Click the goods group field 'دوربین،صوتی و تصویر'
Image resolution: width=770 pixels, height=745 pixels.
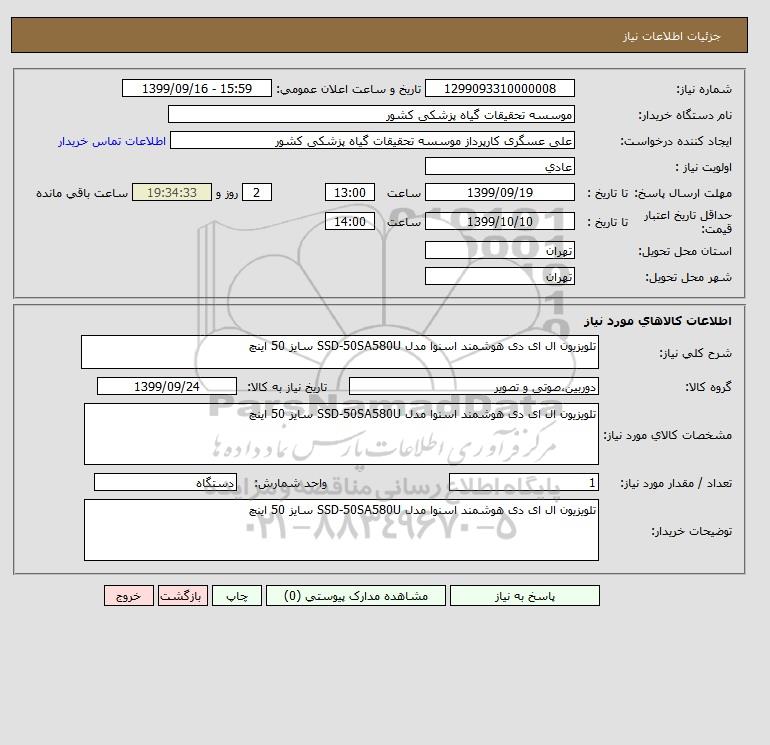click(x=473, y=386)
